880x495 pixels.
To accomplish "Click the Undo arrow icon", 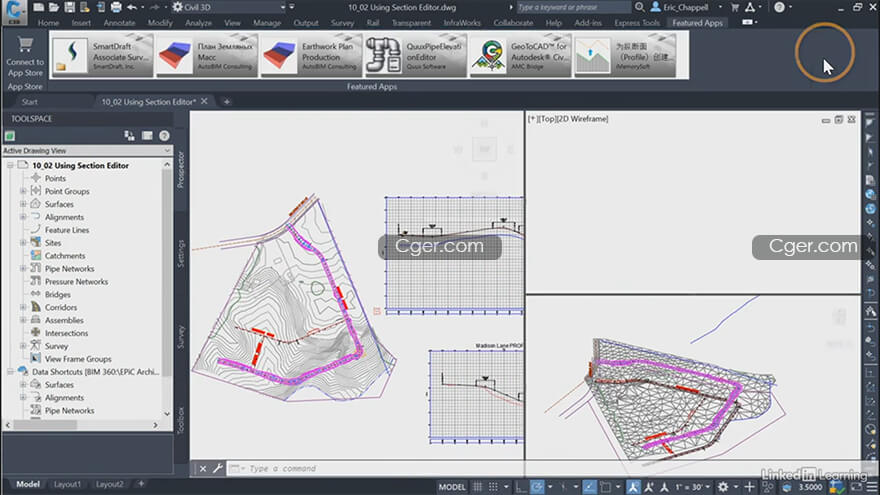I will coord(132,7).
